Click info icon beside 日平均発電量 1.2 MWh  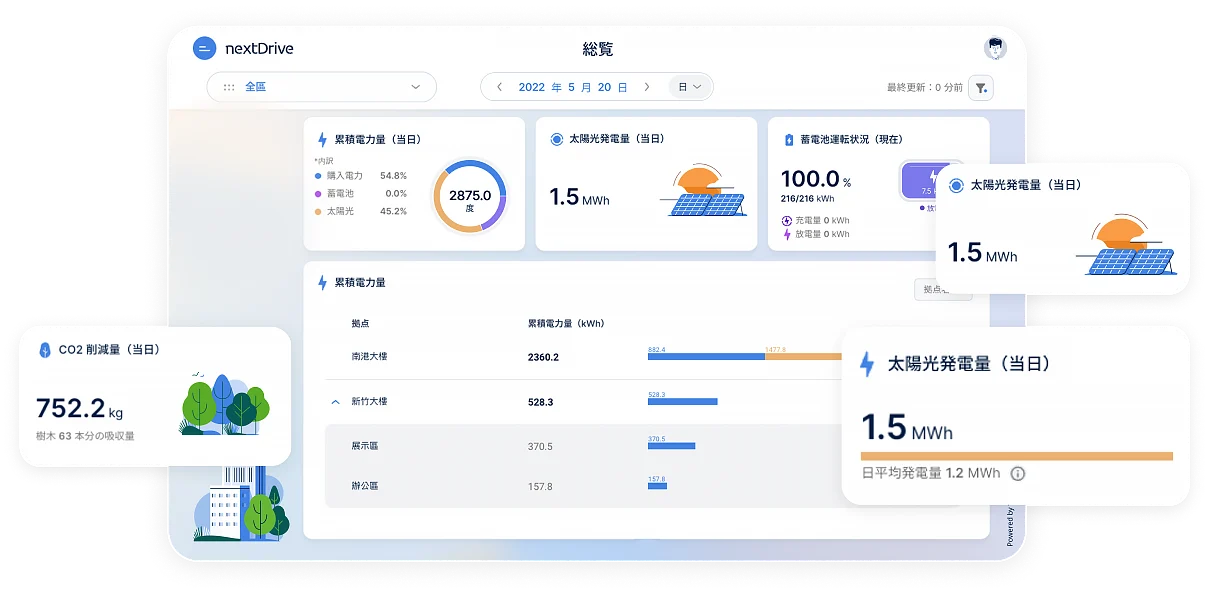[x=1017, y=473]
